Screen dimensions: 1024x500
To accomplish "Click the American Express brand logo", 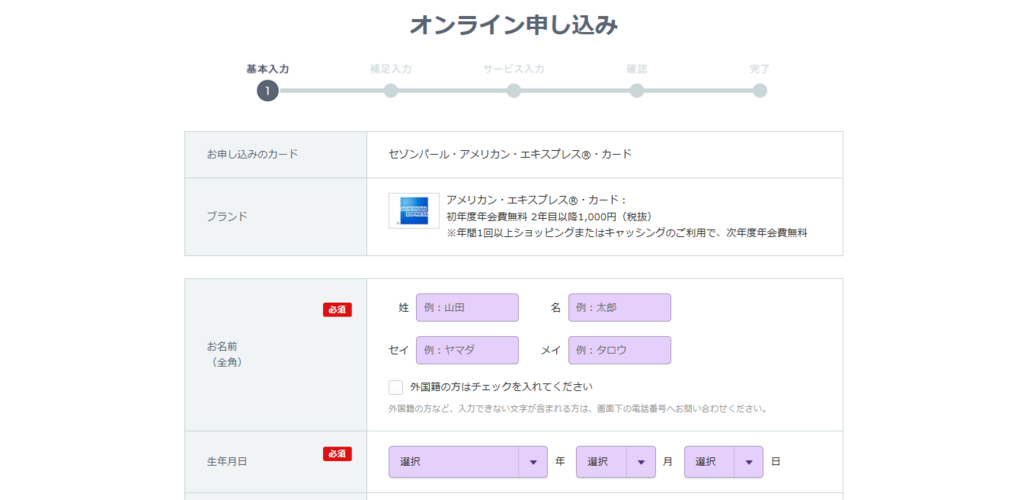I will coord(414,210).
